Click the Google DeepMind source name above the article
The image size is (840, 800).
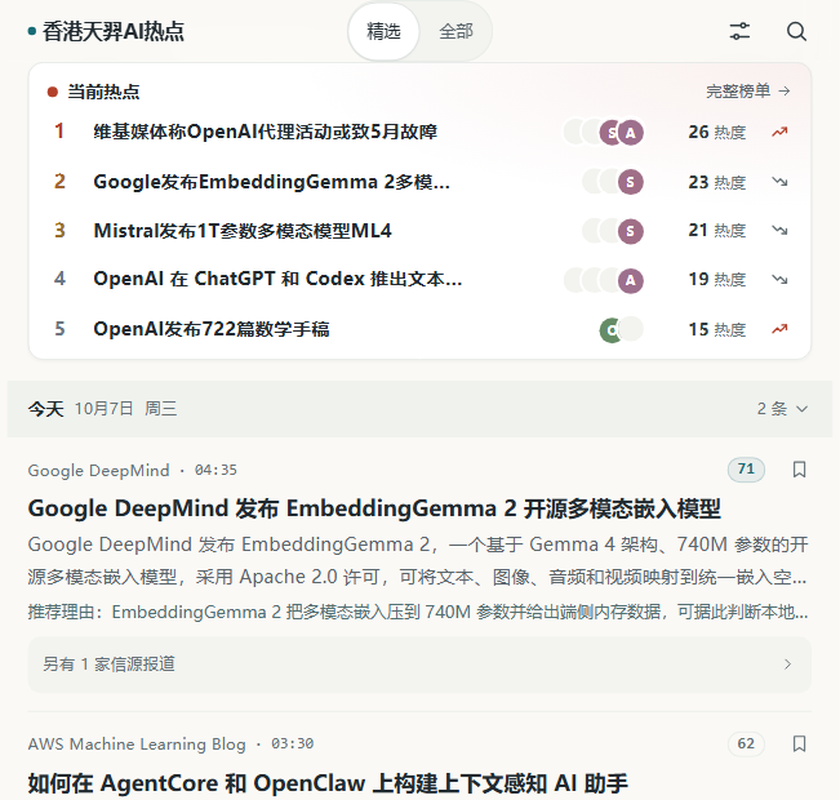point(99,470)
